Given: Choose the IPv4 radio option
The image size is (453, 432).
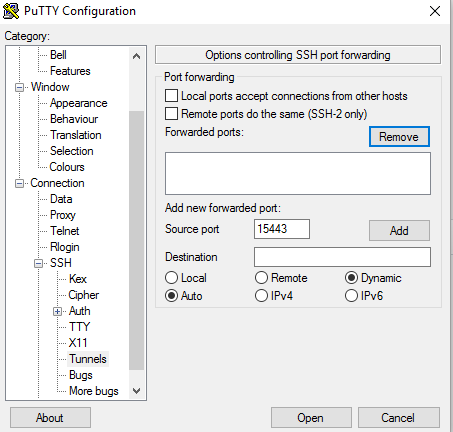Looking at the screenshot, I should [261, 296].
